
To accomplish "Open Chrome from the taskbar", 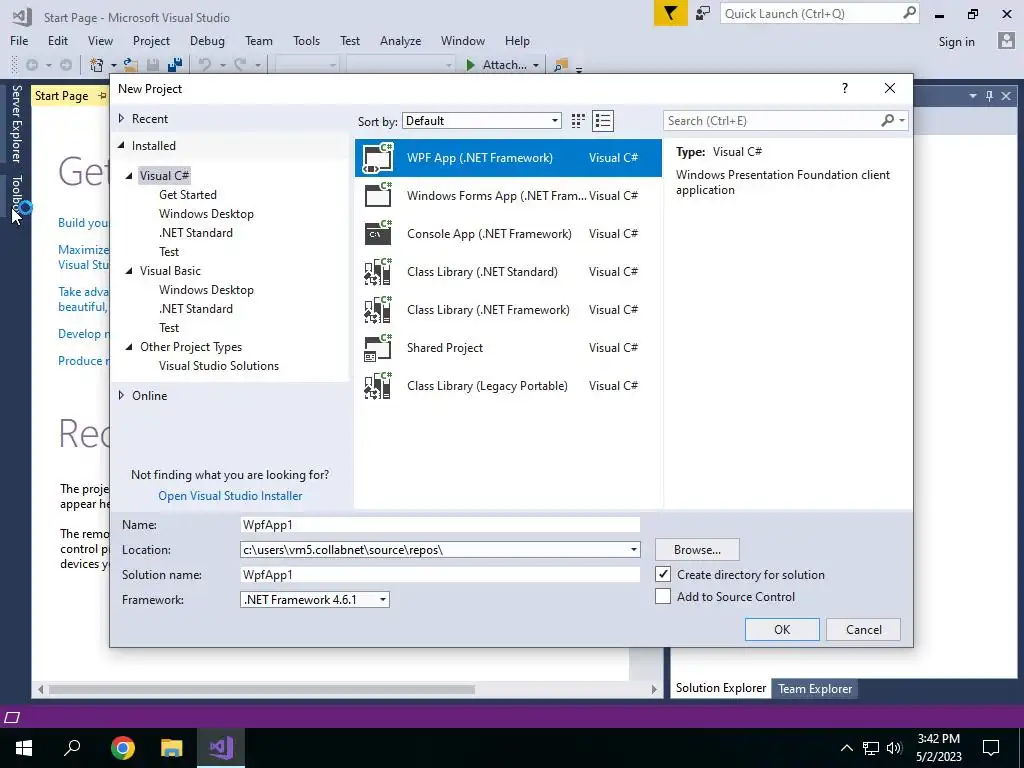I will 123,748.
